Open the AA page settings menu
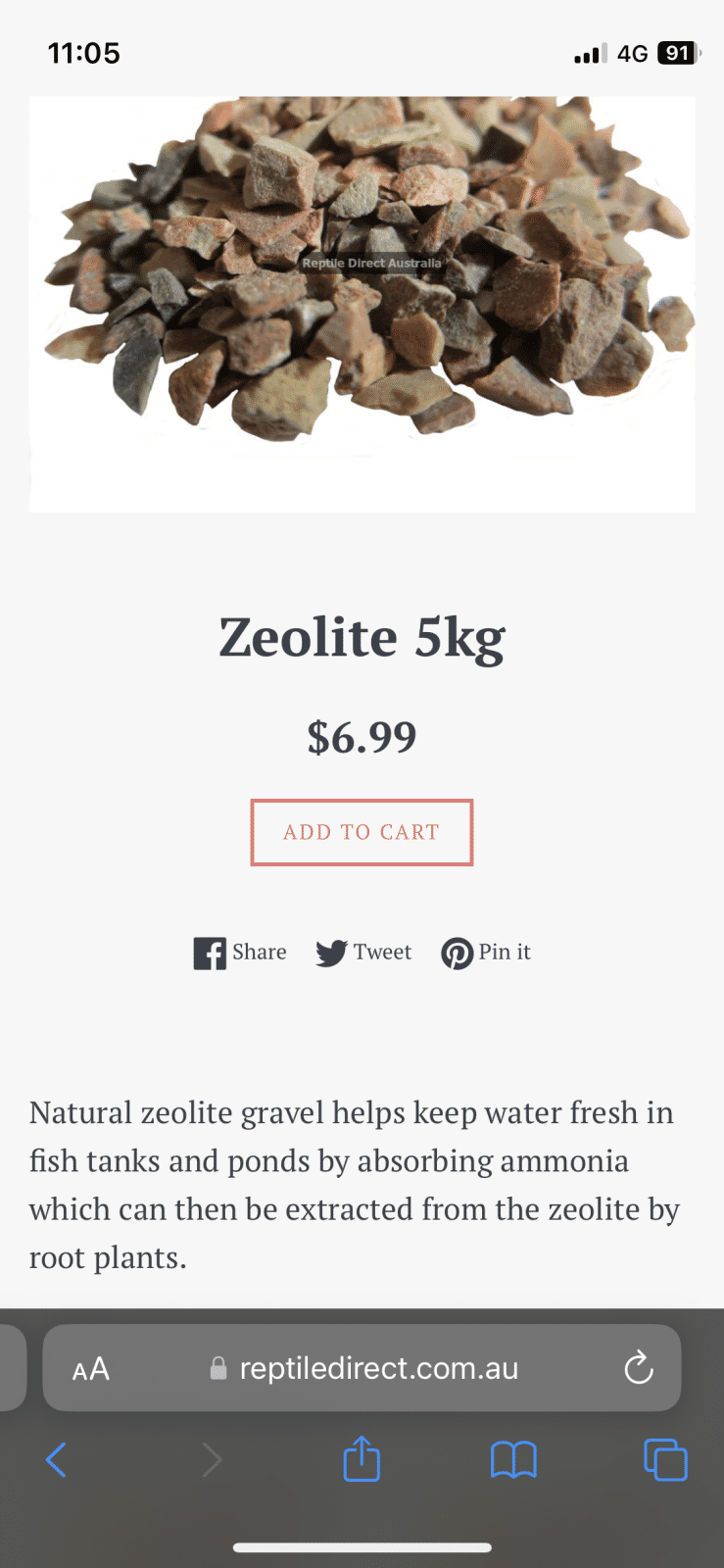Viewport: 724px width, 1568px height. pos(91,1369)
